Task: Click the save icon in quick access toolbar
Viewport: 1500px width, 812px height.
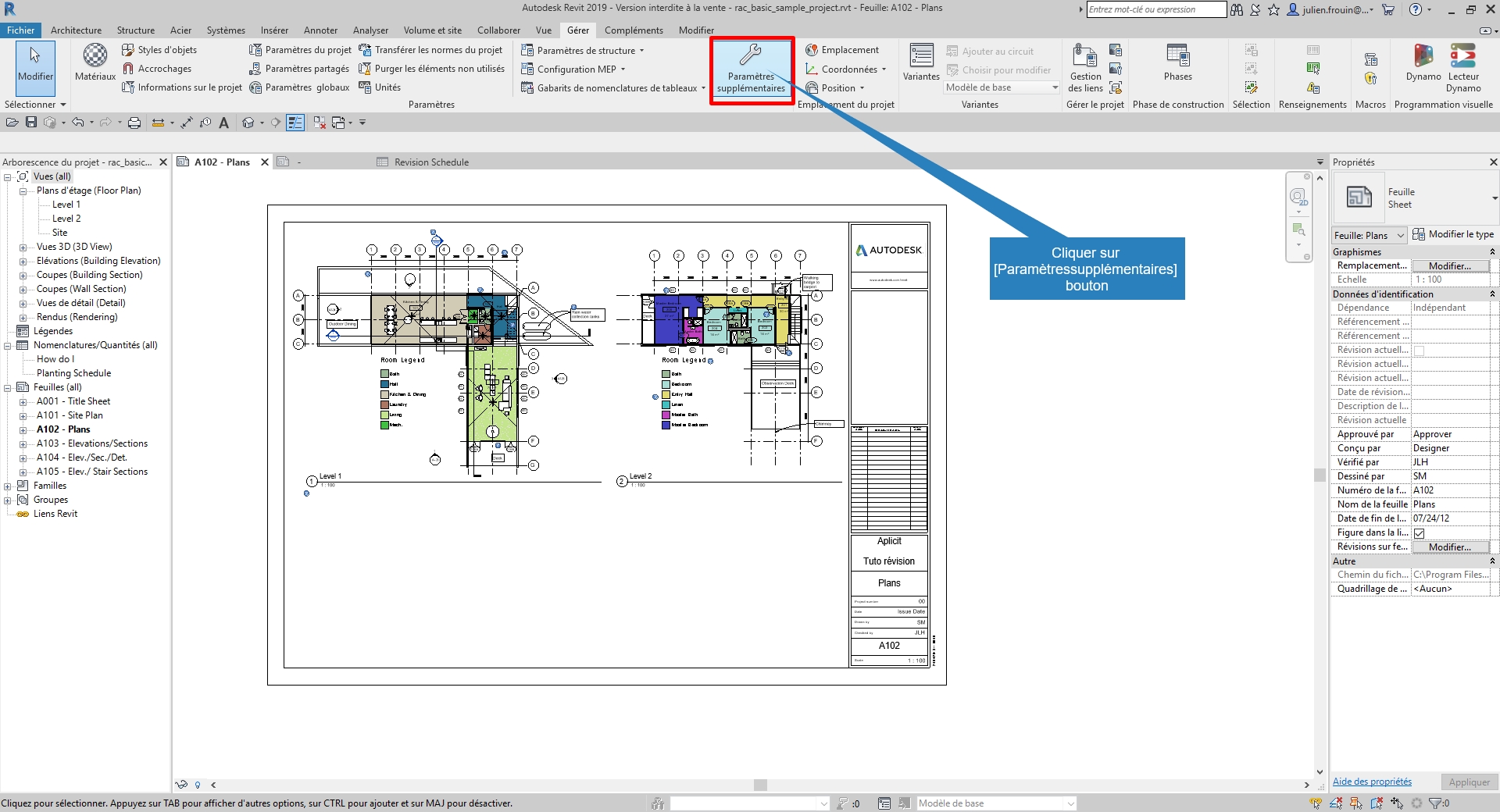Action: click(x=31, y=123)
